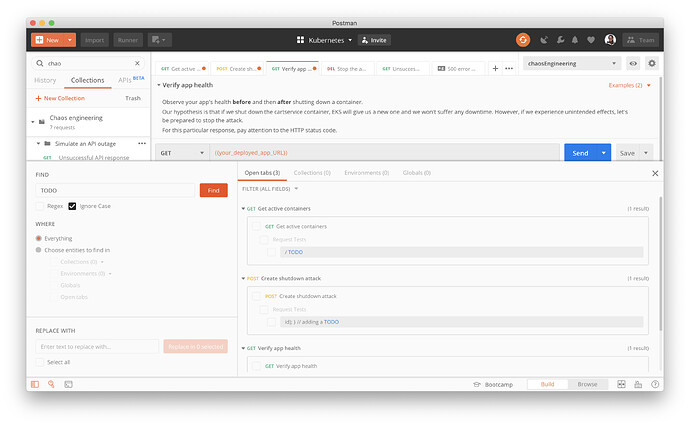This screenshot has height=426, width=690.
Task: Open the DEL Stop the a... request tab
Action: (x=346, y=69)
